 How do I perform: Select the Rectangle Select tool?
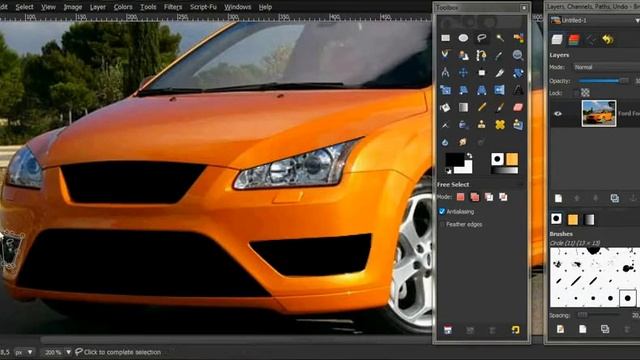point(445,38)
